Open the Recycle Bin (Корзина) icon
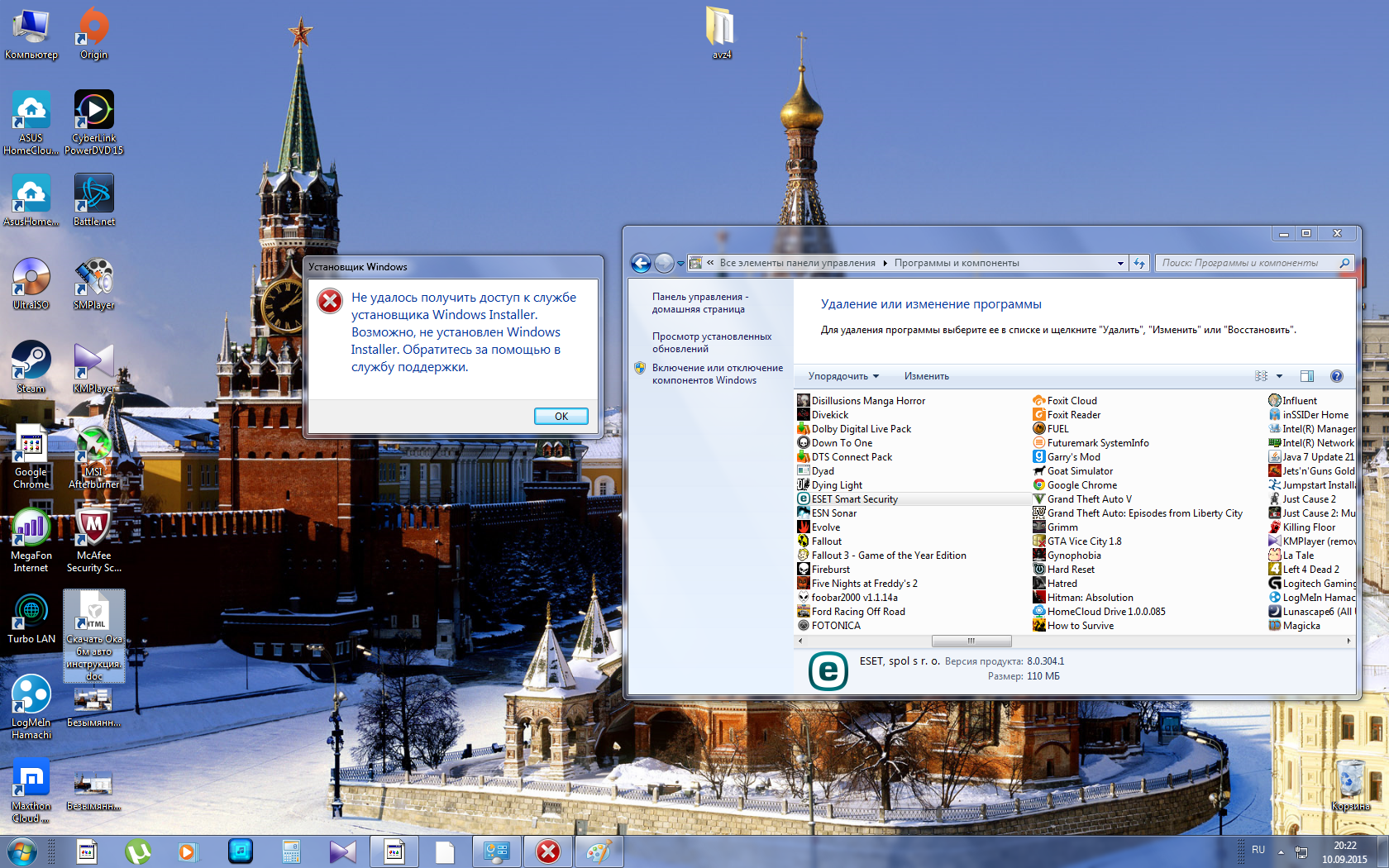1389x868 pixels. pyautogui.click(x=1350, y=785)
